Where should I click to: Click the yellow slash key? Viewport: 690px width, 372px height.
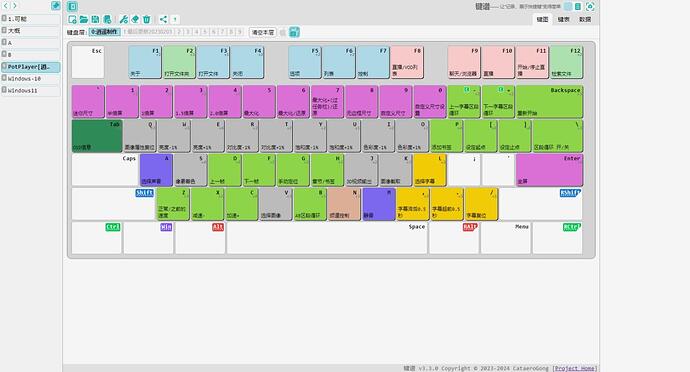coord(481,204)
